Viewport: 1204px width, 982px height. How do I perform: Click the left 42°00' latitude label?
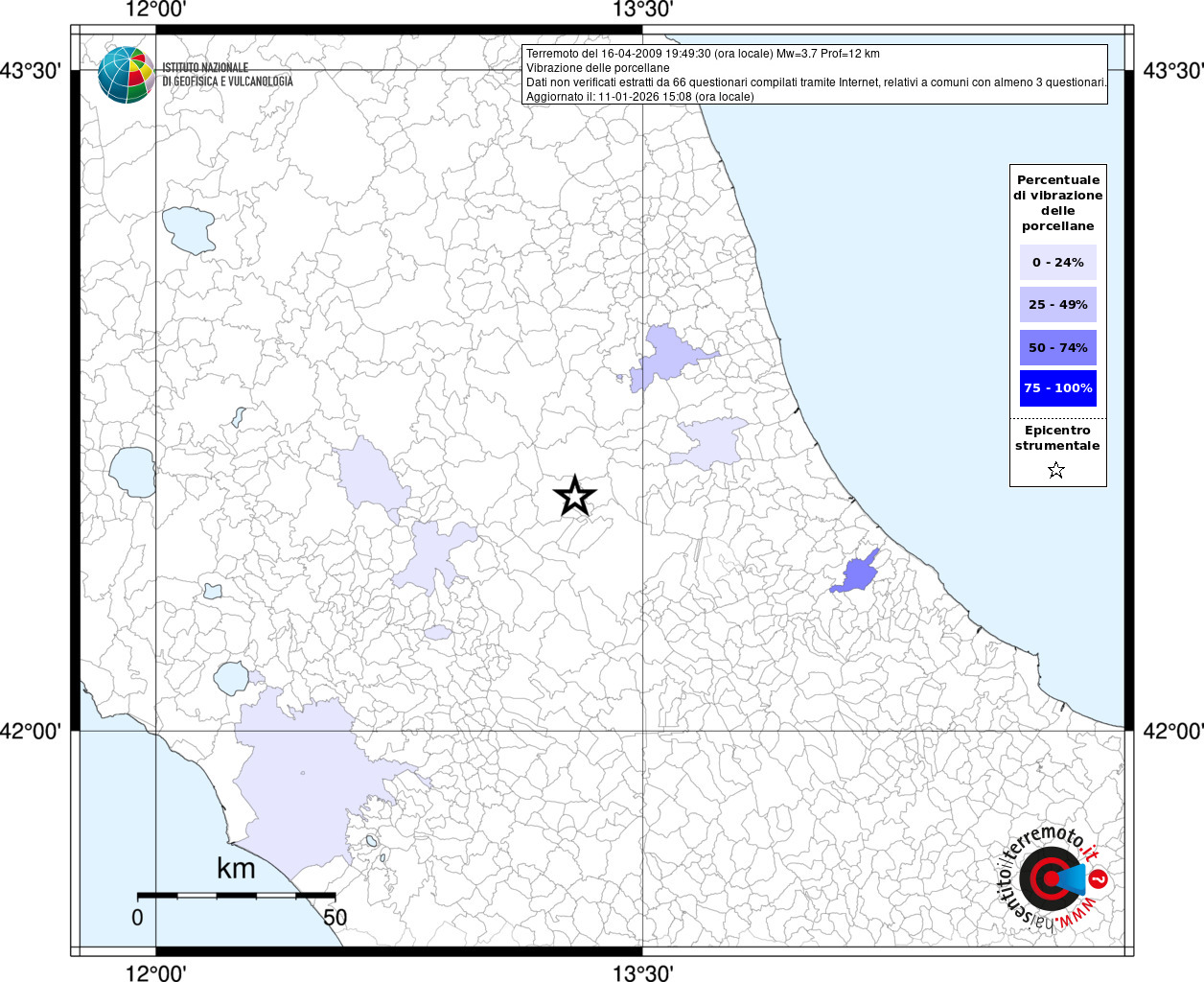tap(31, 732)
